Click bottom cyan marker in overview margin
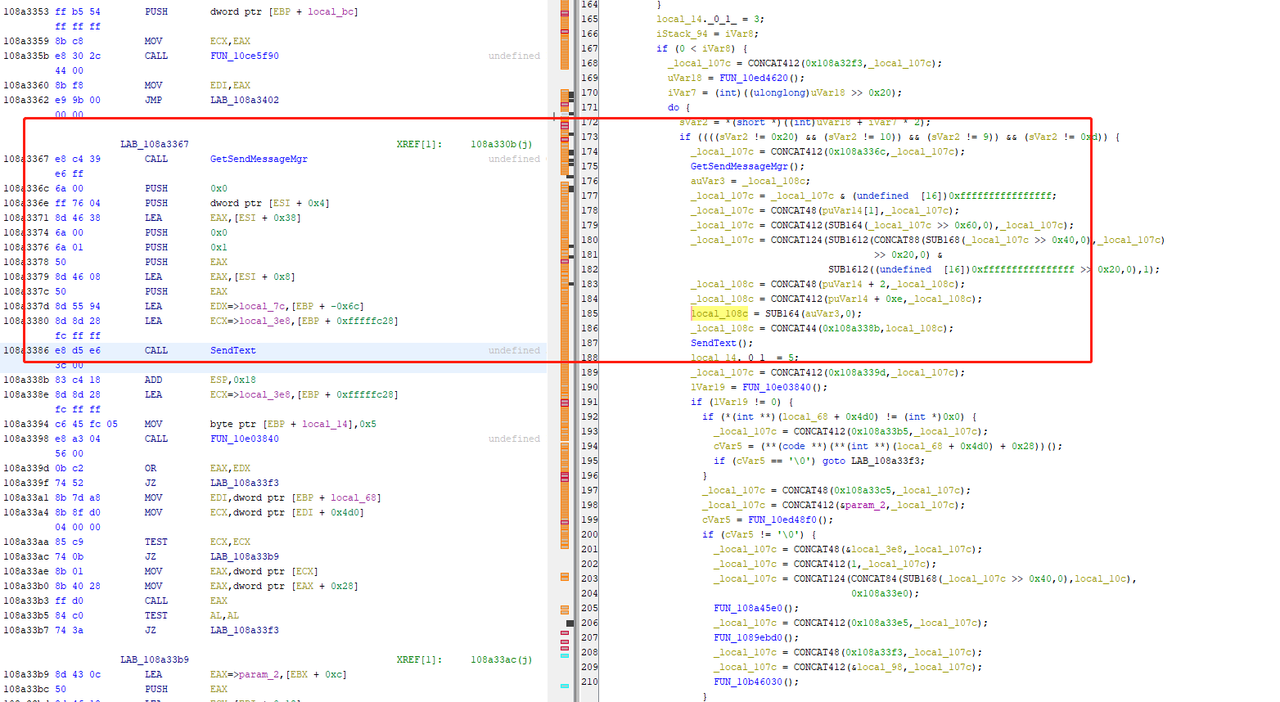This screenshot has height=702, width=1280. [x=564, y=686]
